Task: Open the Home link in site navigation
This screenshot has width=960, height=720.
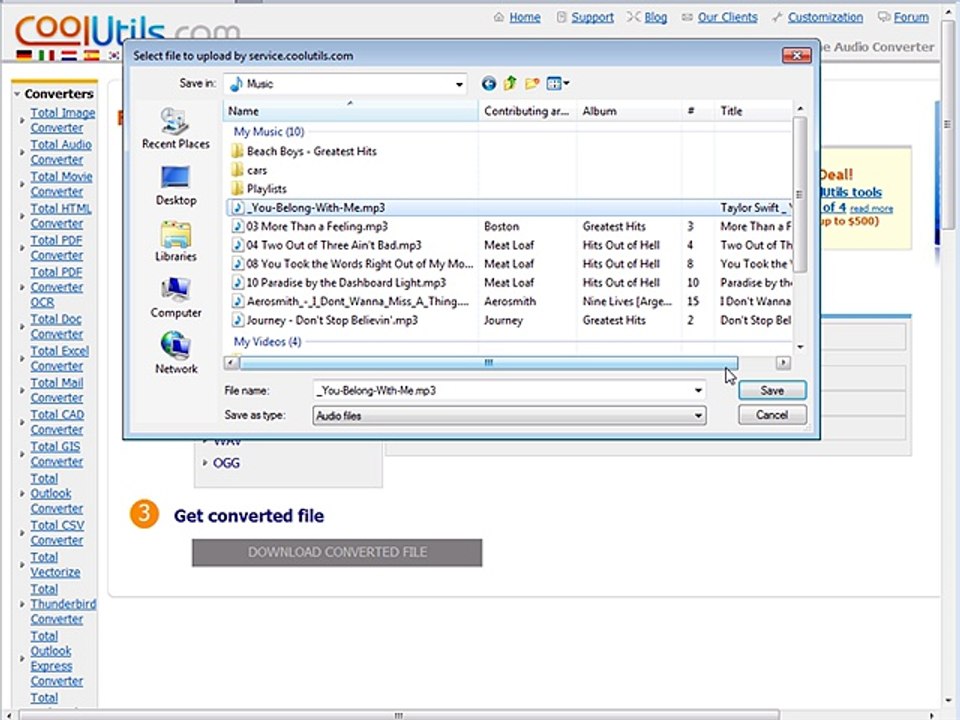Action: click(x=525, y=17)
